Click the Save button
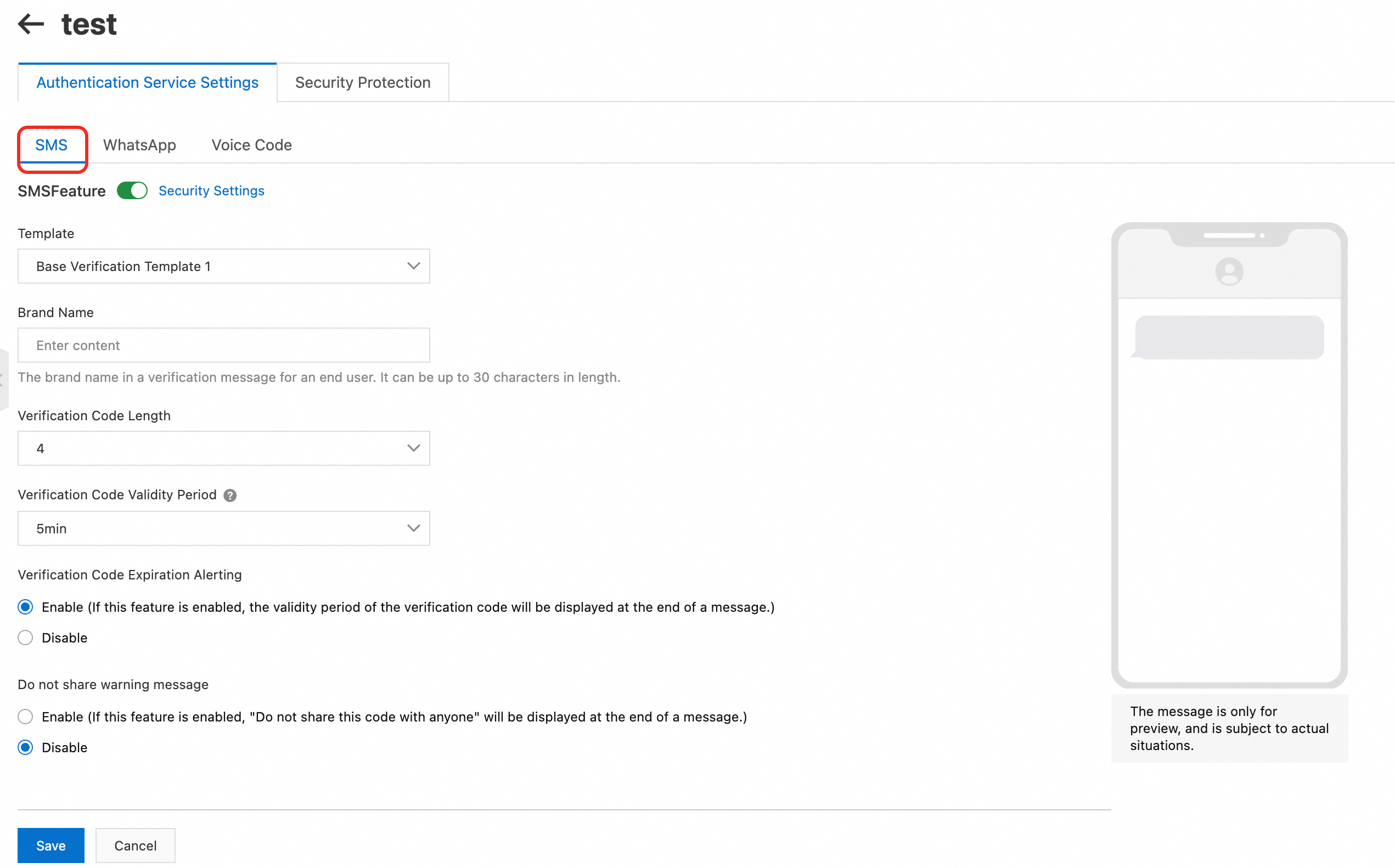Image resolution: width=1395 pixels, height=868 pixels. coord(50,845)
